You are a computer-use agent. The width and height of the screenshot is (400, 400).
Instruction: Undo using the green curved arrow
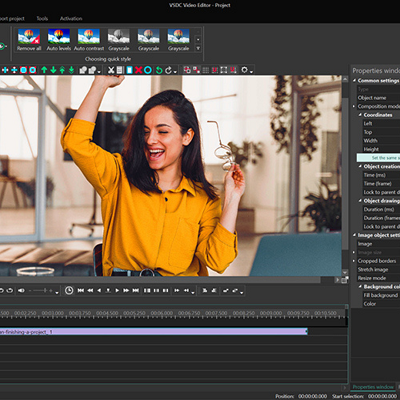[159, 70]
